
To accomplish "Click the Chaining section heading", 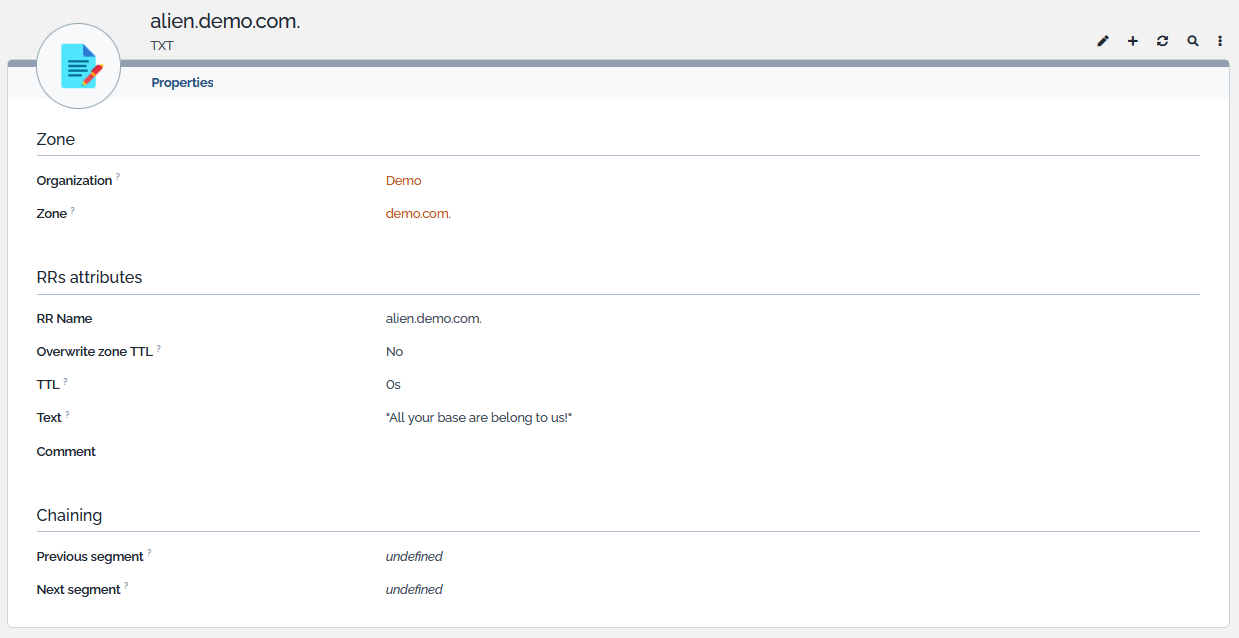I will 69,516.
